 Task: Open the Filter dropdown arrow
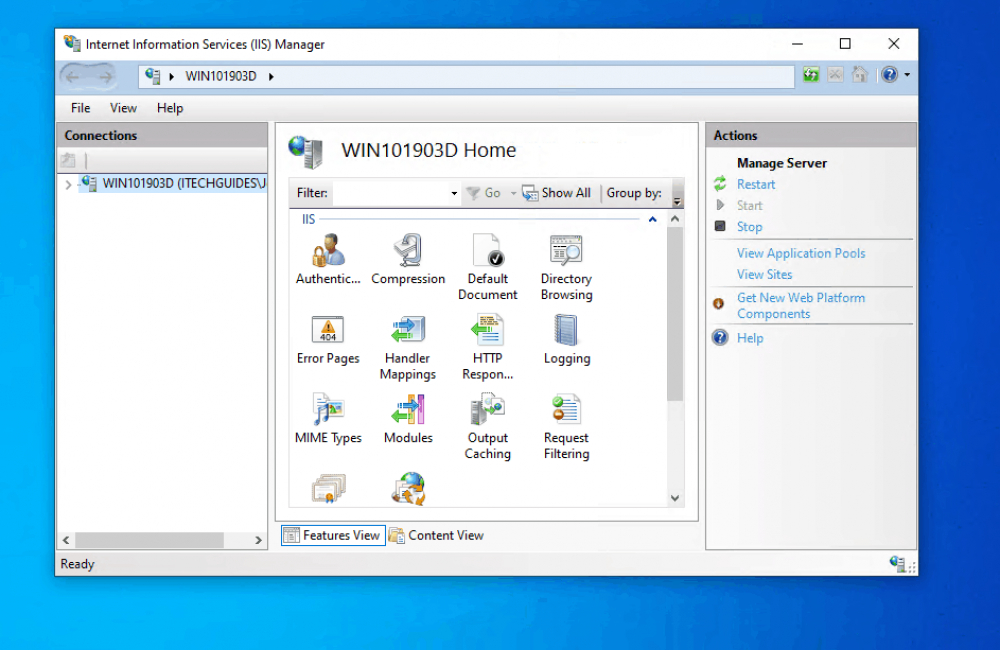point(453,193)
